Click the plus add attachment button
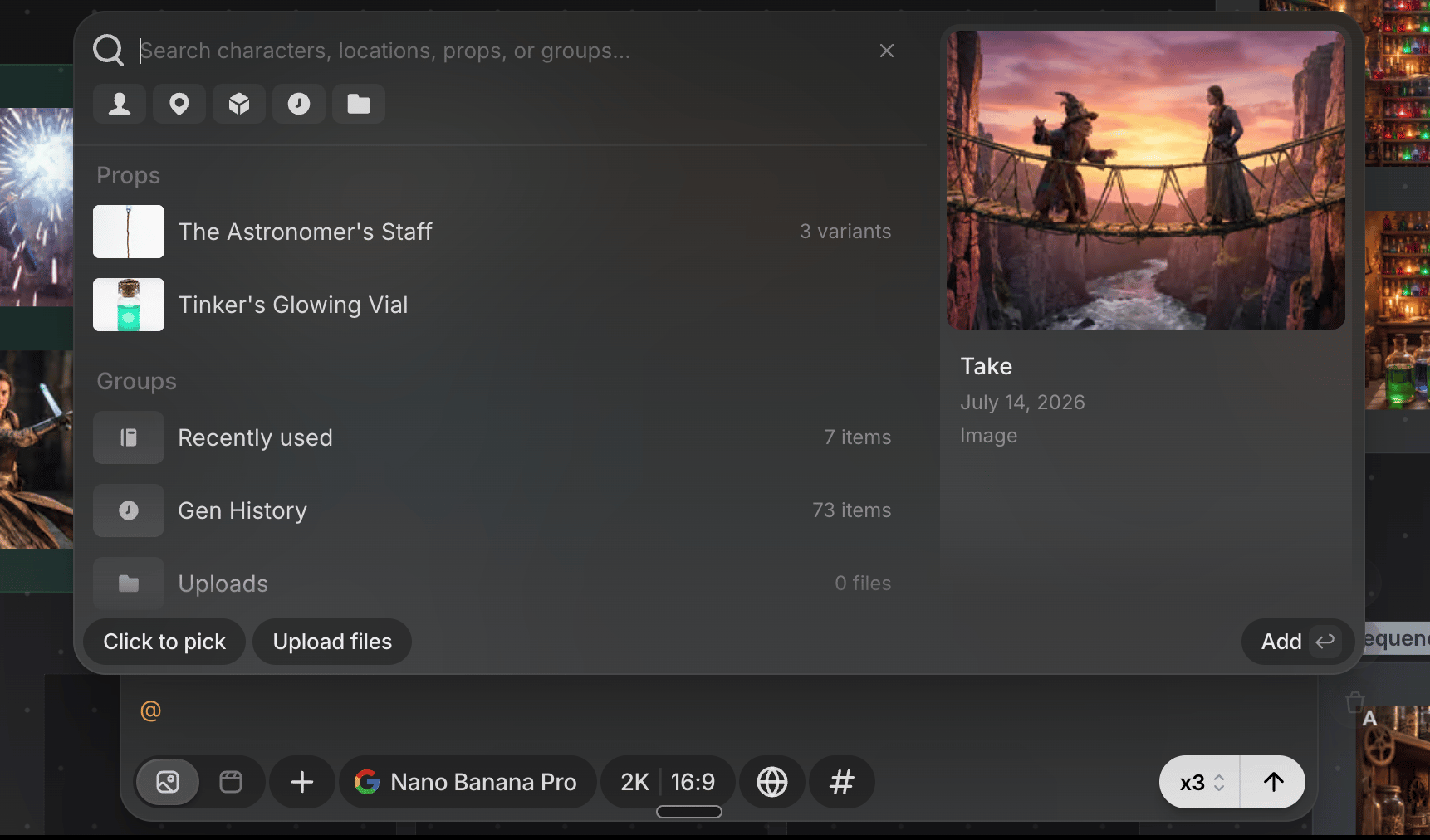This screenshot has height=840, width=1430. tap(302, 782)
